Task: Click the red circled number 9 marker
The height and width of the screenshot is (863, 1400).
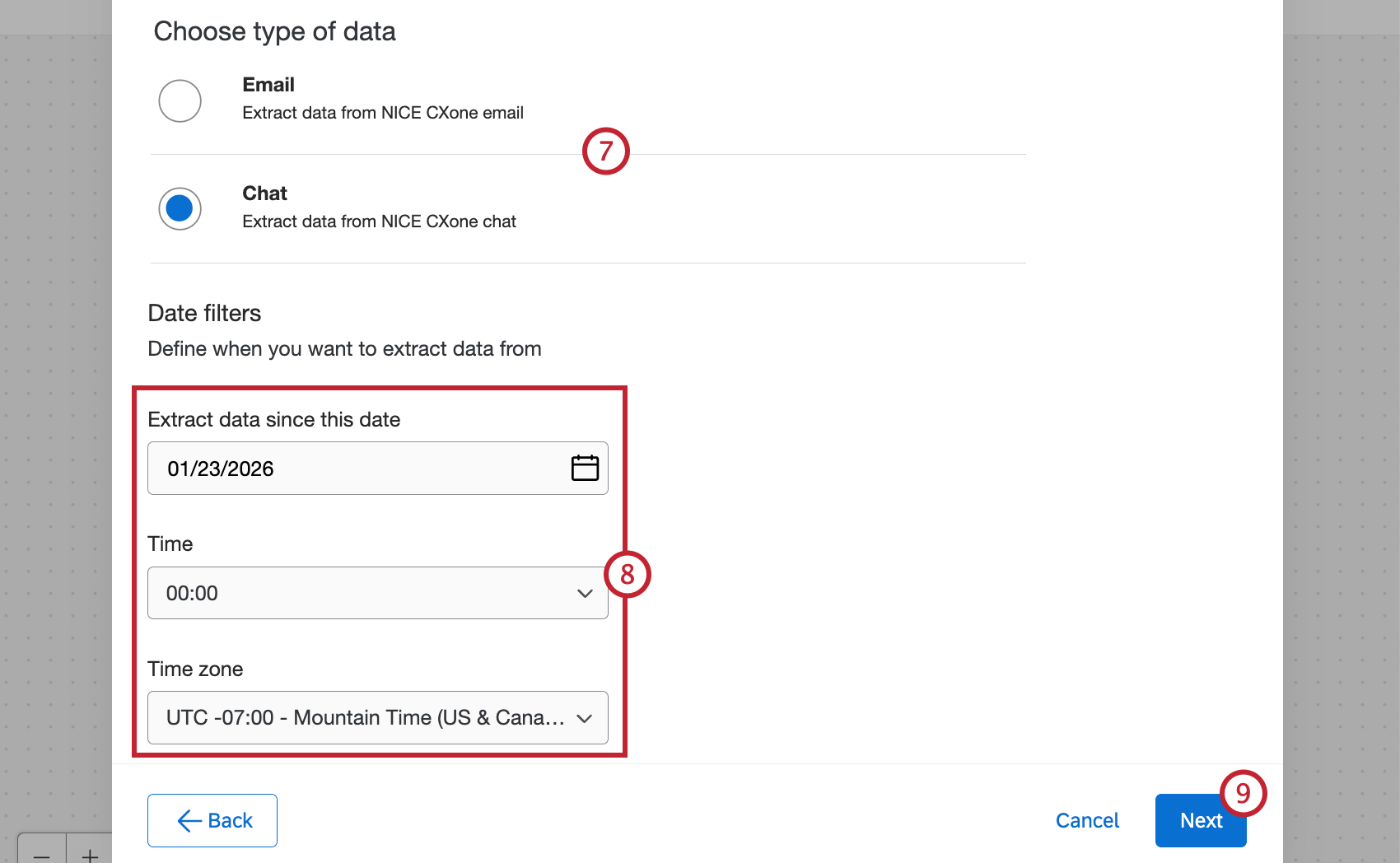Action: coord(1243,793)
